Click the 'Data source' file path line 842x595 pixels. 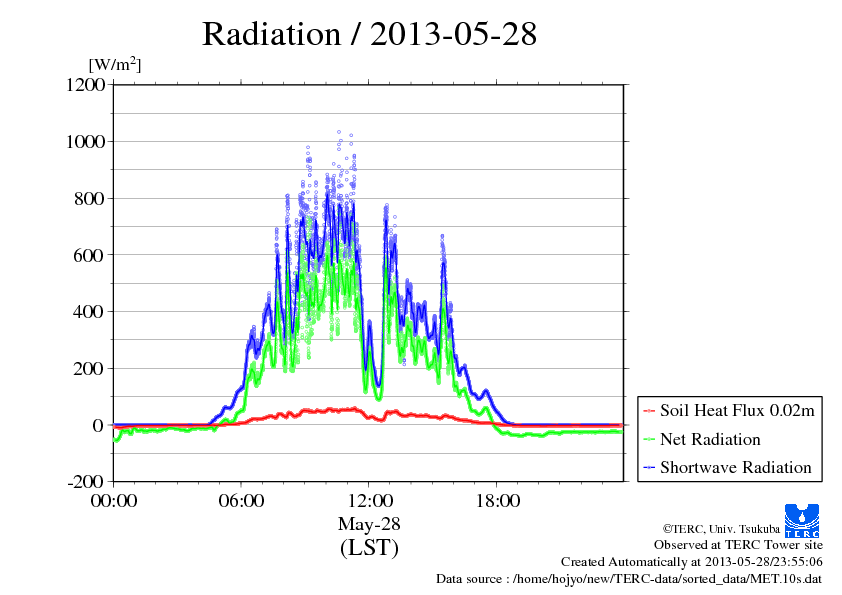pyautogui.click(x=629, y=579)
